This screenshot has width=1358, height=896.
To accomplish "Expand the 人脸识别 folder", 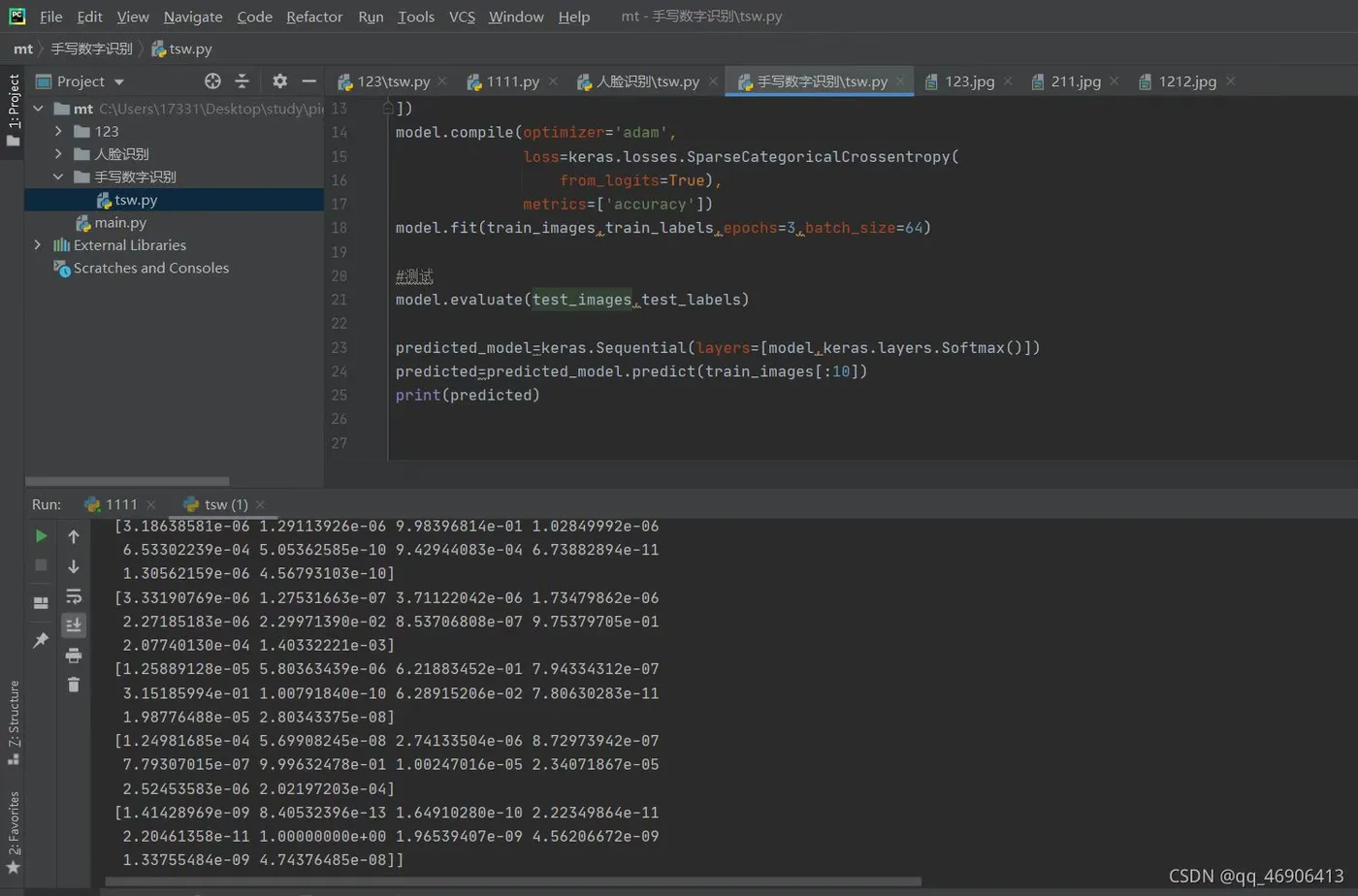I will pos(58,154).
